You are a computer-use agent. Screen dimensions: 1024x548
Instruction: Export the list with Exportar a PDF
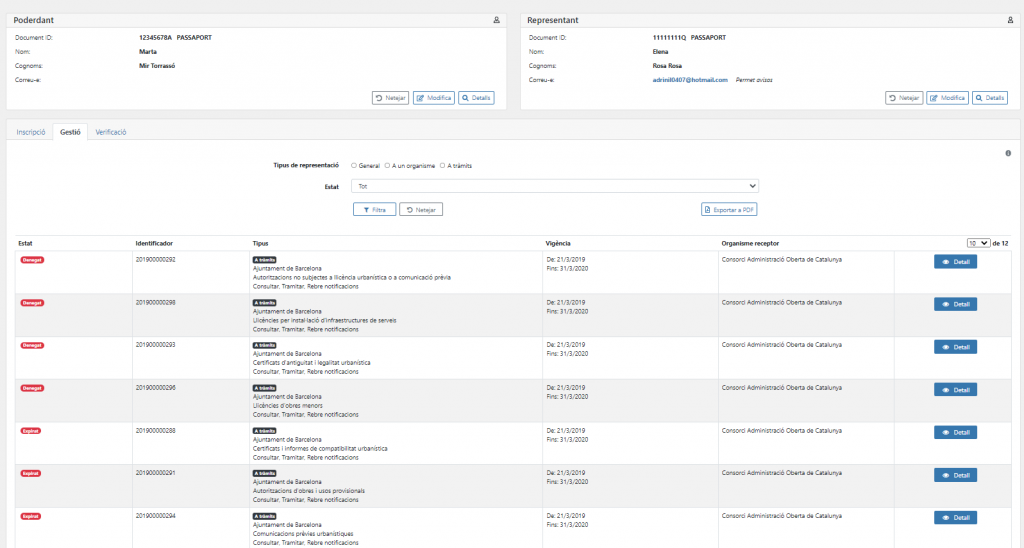[729, 209]
